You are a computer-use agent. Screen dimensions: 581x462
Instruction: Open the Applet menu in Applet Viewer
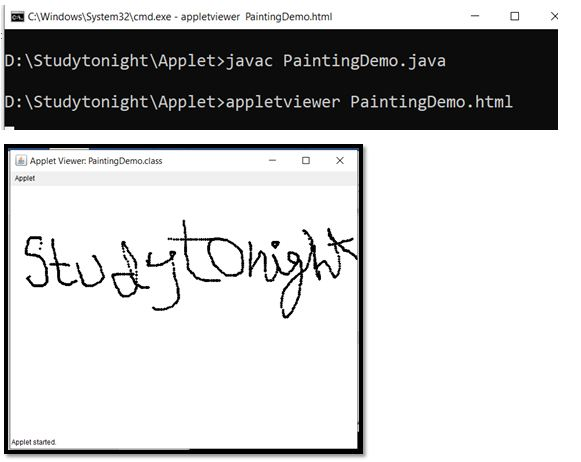(25, 178)
